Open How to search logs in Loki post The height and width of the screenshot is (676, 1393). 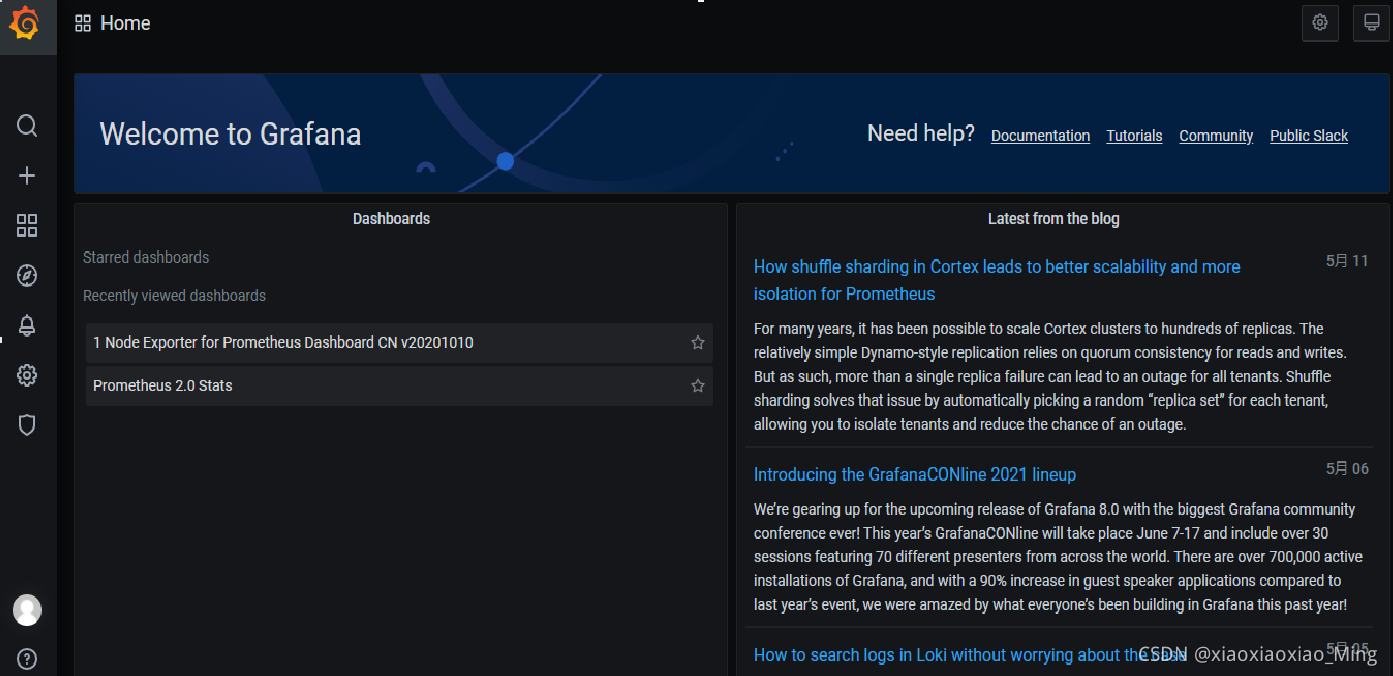pyautogui.click(x=970, y=655)
